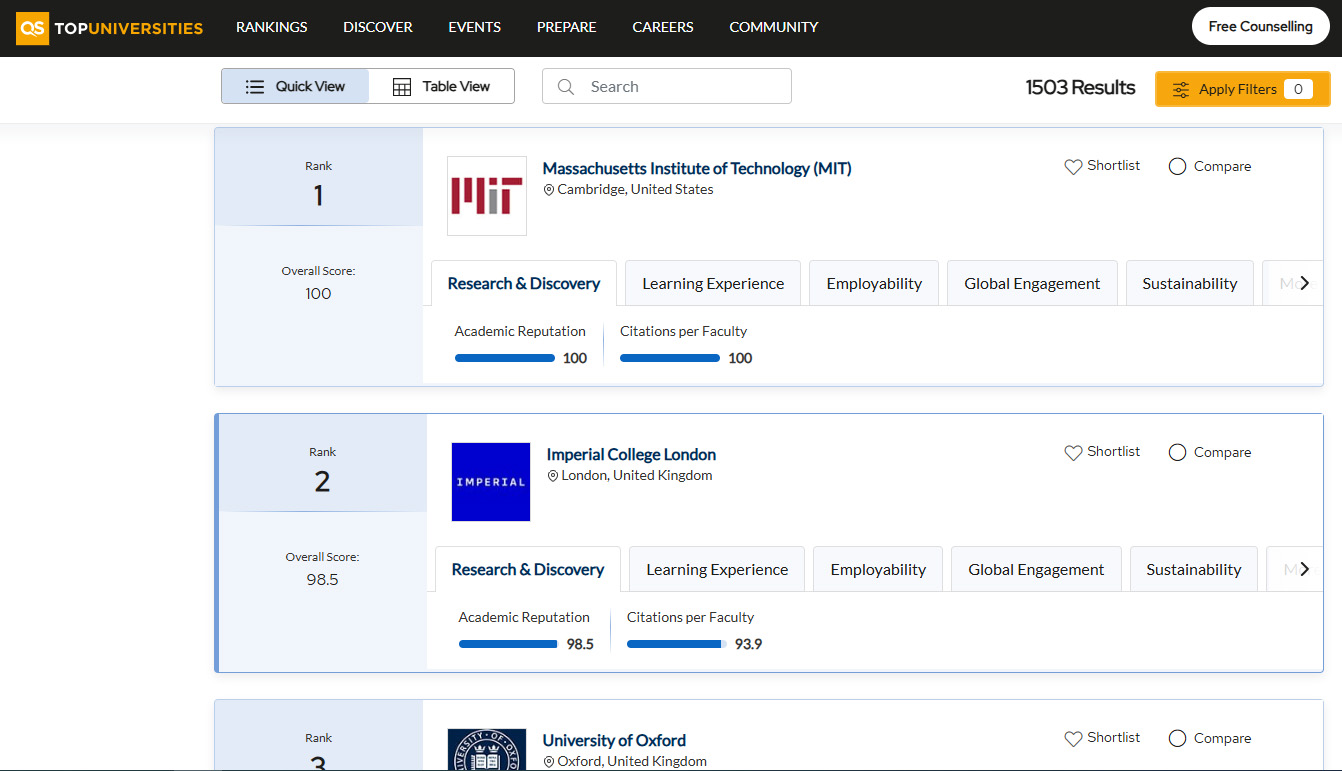The image size is (1342, 771).
Task: Select MIT's Sustainability tab
Action: (1190, 283)
